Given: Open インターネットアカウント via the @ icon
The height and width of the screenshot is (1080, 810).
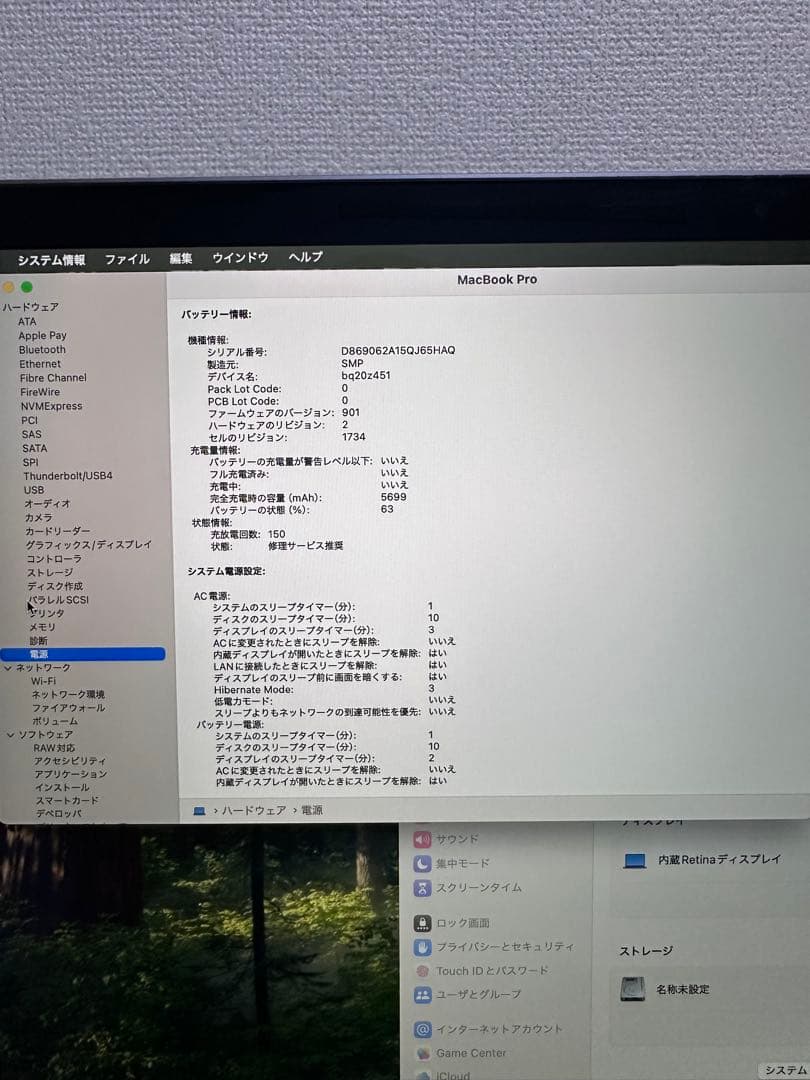Looking at the screenshot, I should (423, 1028).
